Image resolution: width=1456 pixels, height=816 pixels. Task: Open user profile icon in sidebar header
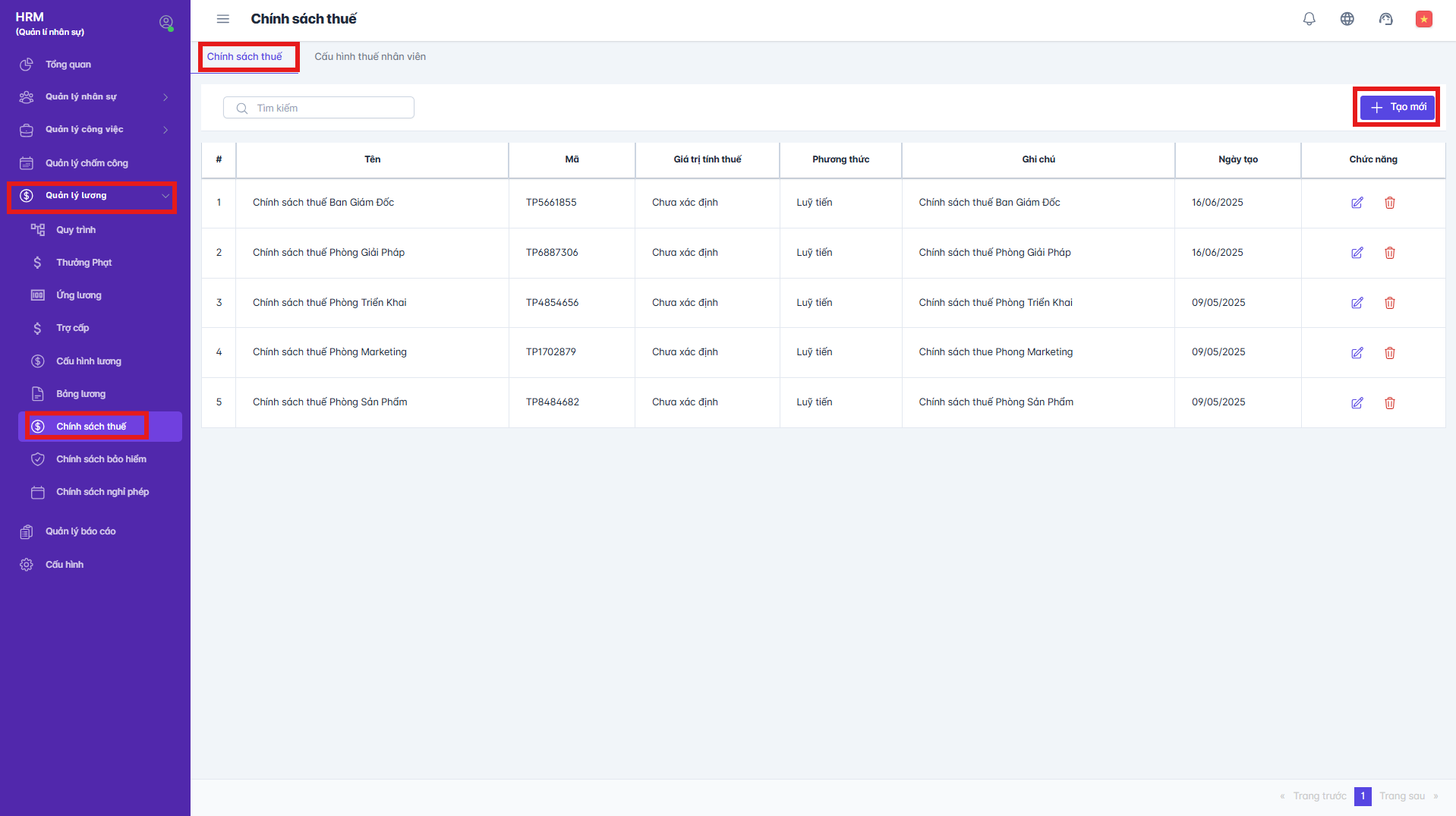(x=165, y=23)
